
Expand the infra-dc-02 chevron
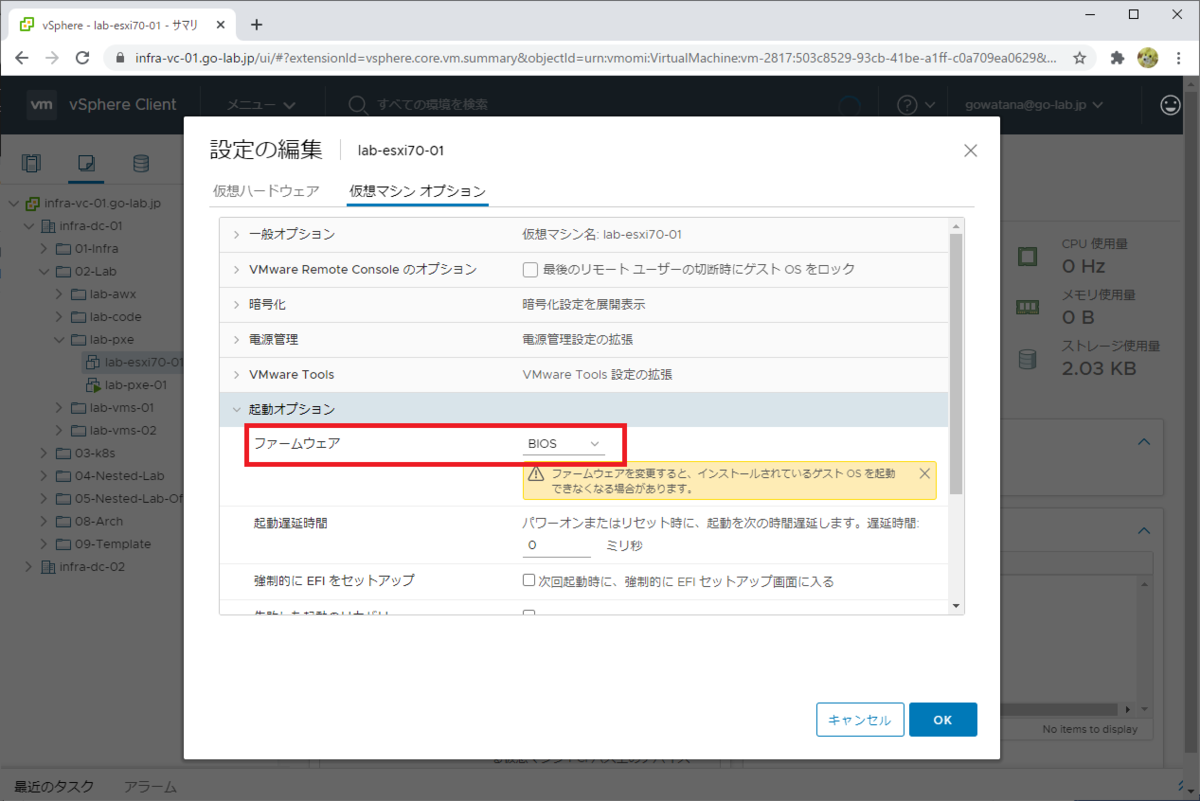click(x=28, y=567)
